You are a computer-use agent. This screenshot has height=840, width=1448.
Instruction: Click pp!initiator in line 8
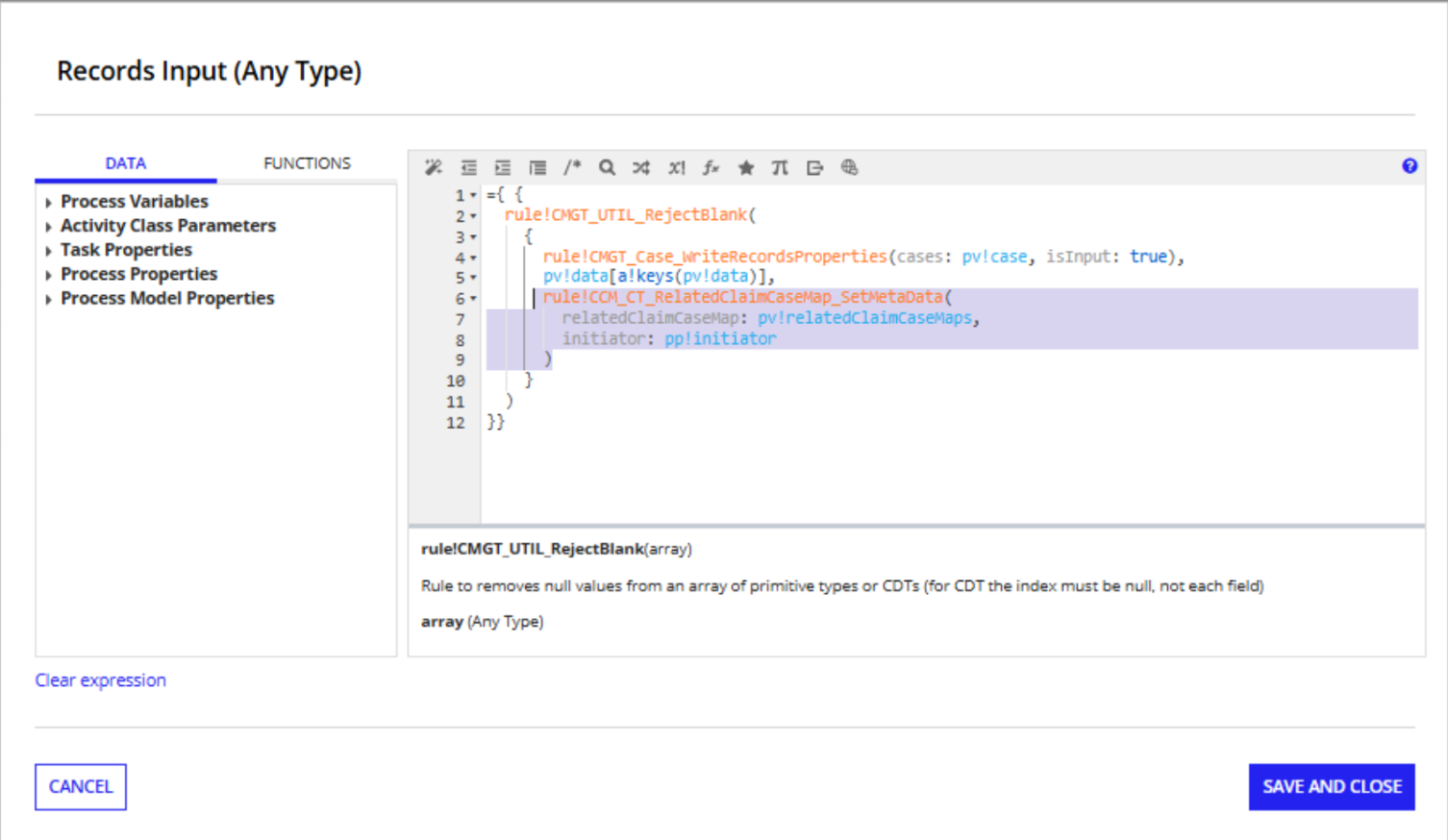[720, 339]
